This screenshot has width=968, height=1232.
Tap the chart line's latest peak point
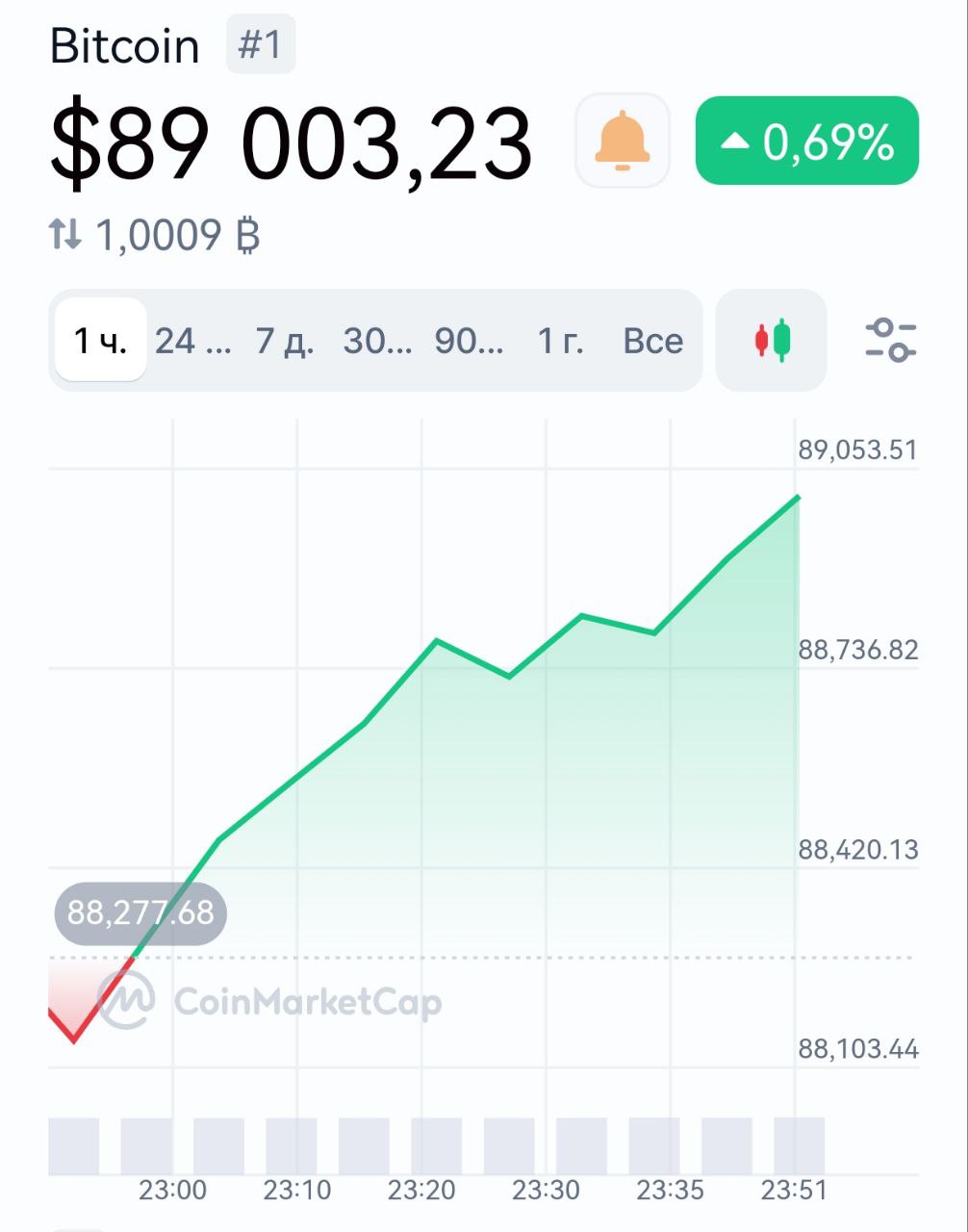click(798, 497)
